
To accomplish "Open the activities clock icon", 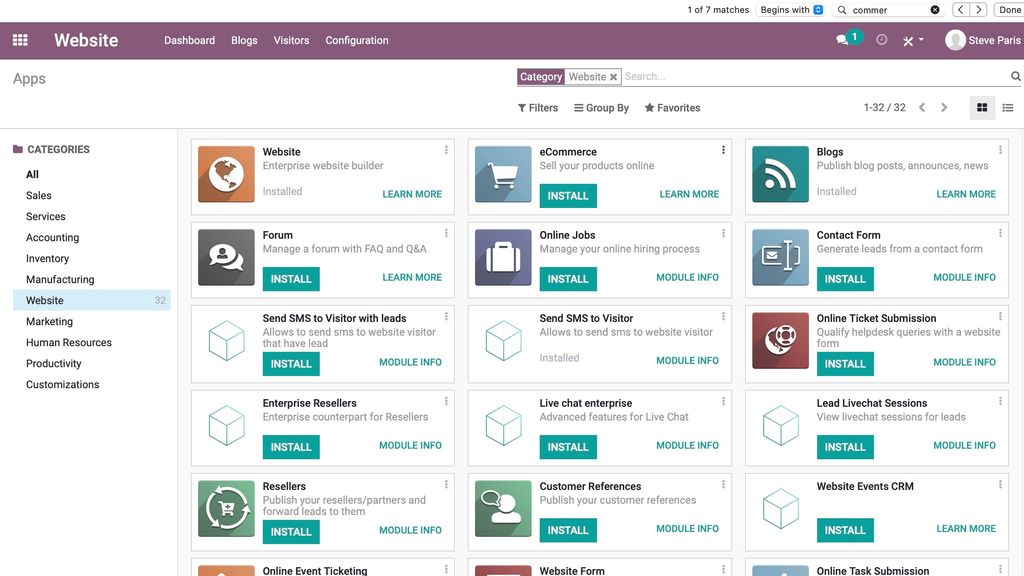I will [879, 40].
